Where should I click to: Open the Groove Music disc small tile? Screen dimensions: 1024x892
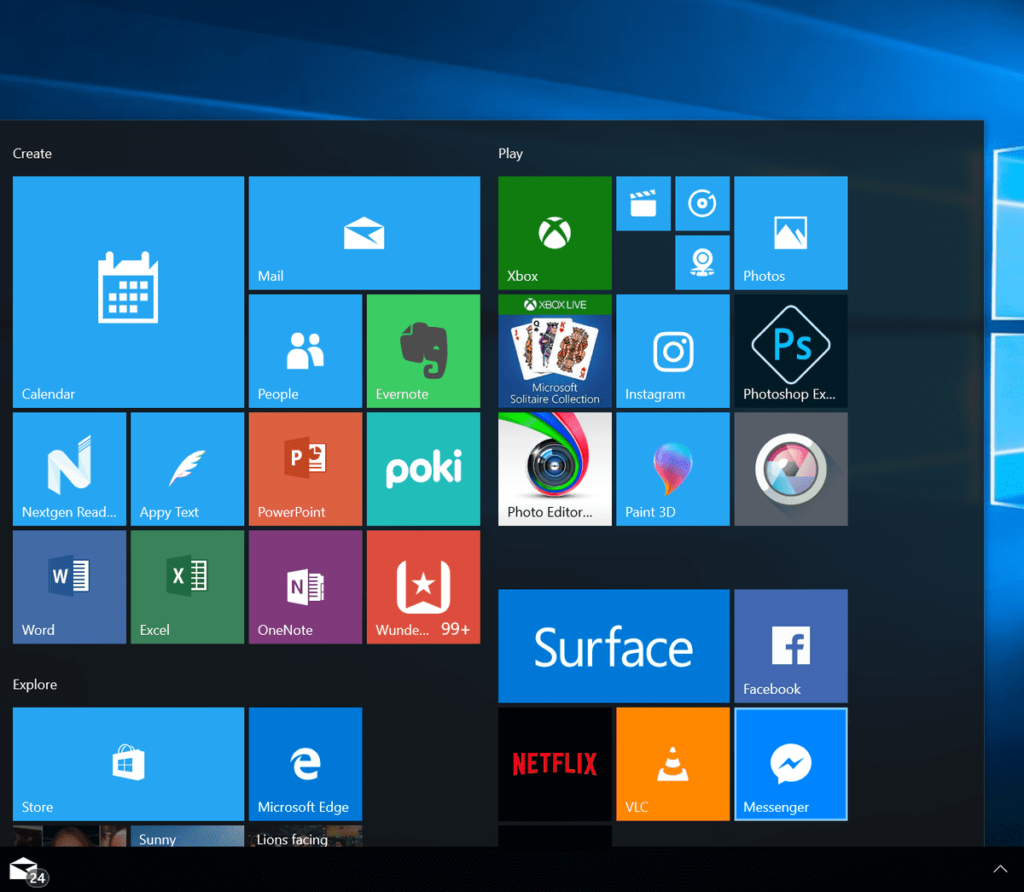coord(702,204)
